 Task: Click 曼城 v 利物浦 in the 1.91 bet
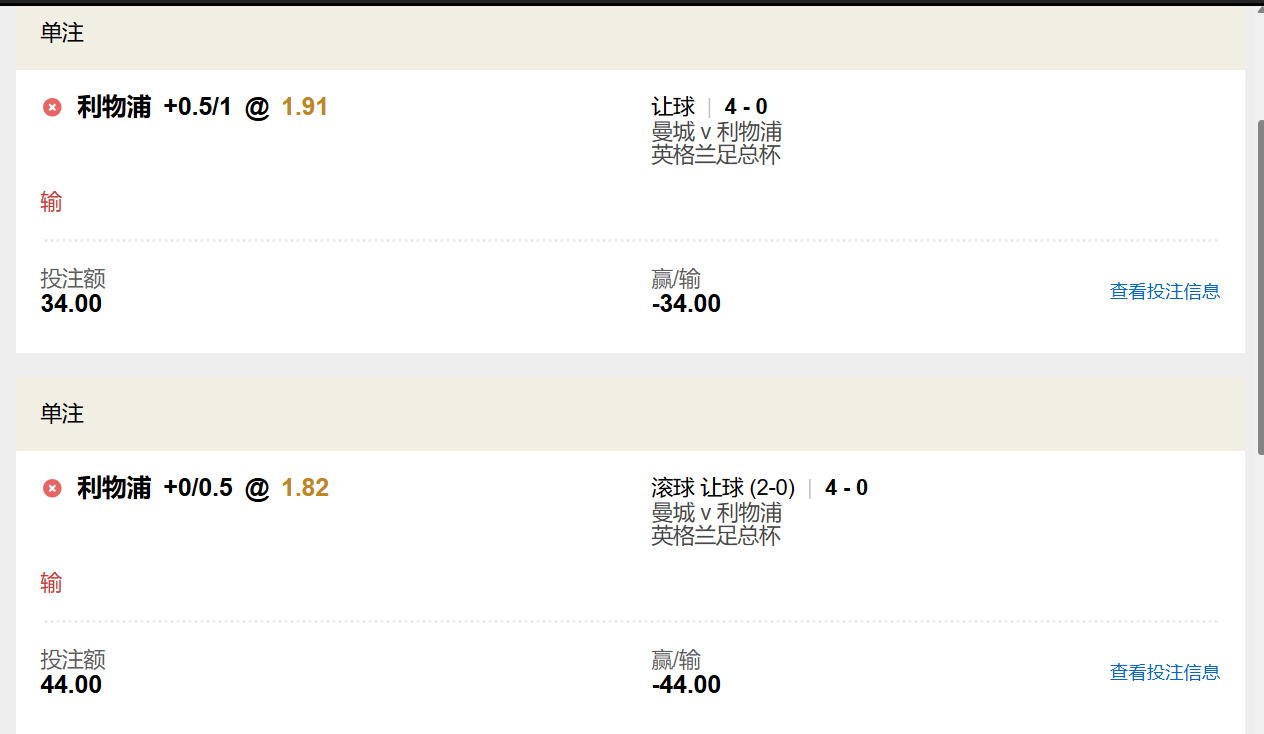716,132
